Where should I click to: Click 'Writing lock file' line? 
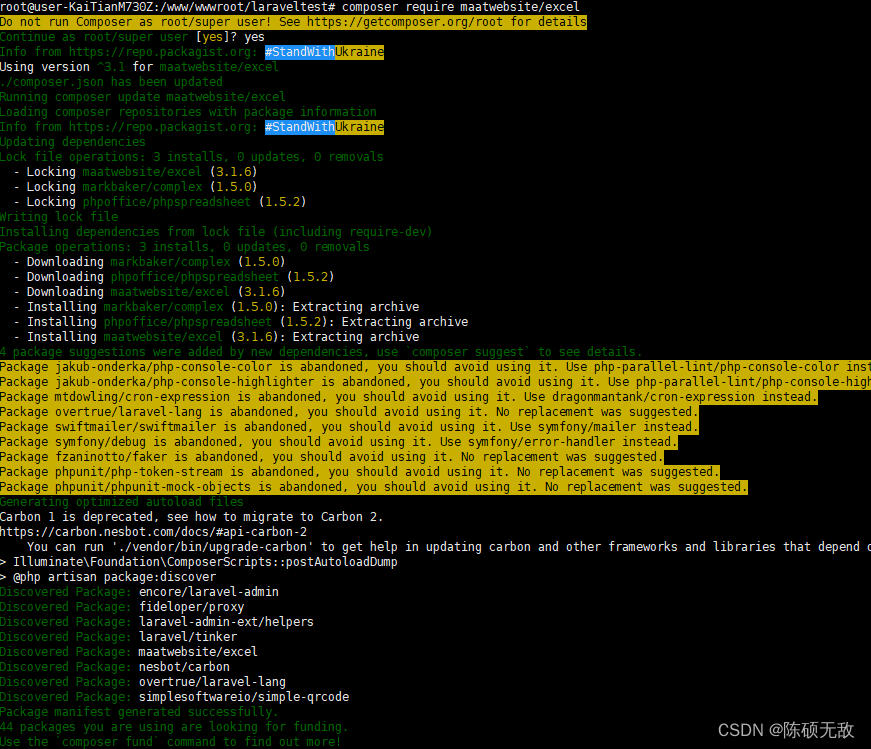coord(59,217)
